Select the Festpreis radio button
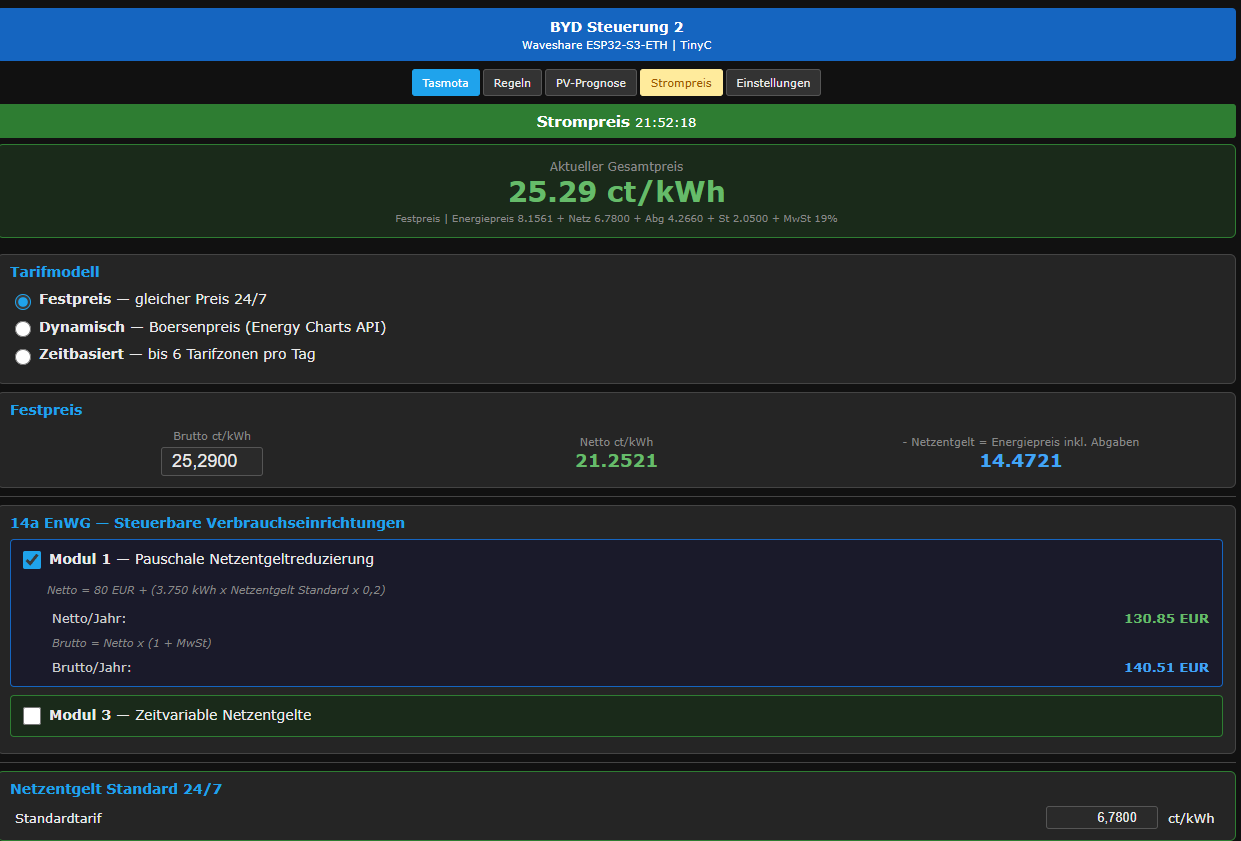The height and width of the screenshot is (841, 1241). pos(23,301)
